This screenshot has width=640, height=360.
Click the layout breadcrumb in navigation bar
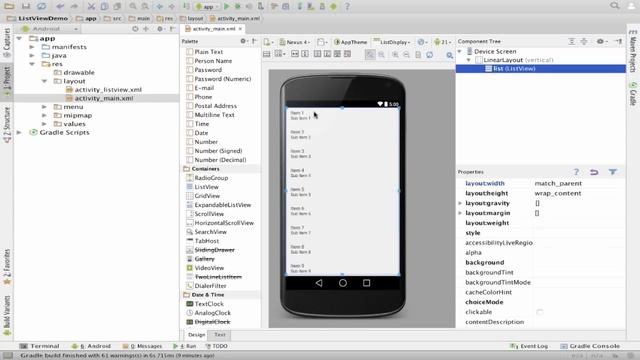(191, 18)
